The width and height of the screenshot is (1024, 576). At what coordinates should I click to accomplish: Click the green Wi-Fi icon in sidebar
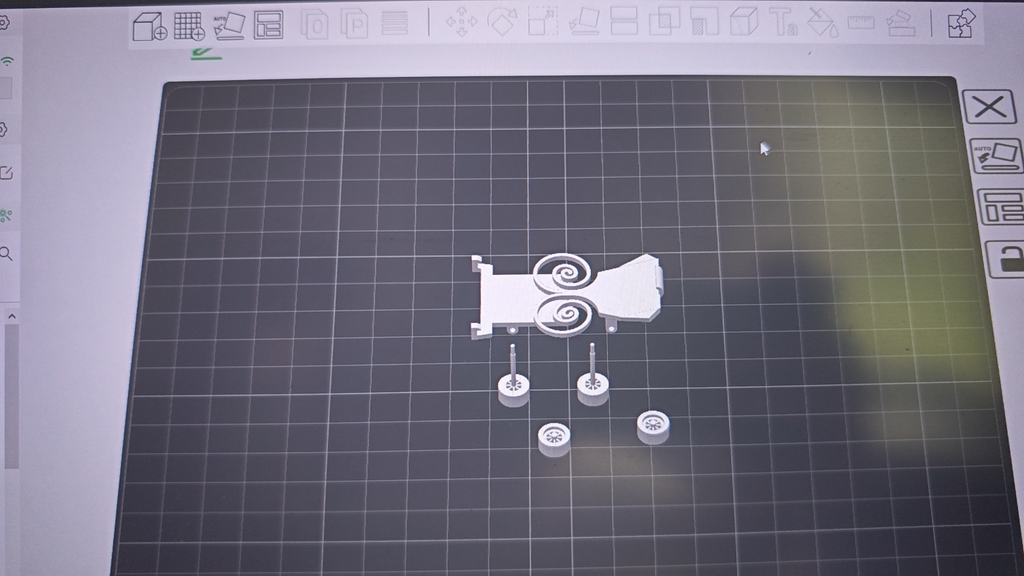tap(8, 61)
